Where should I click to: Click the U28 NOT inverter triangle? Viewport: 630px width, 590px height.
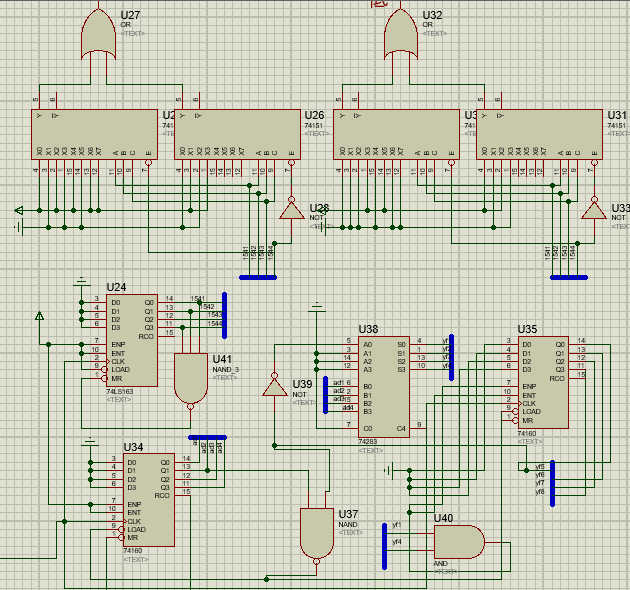click(292, 209)
